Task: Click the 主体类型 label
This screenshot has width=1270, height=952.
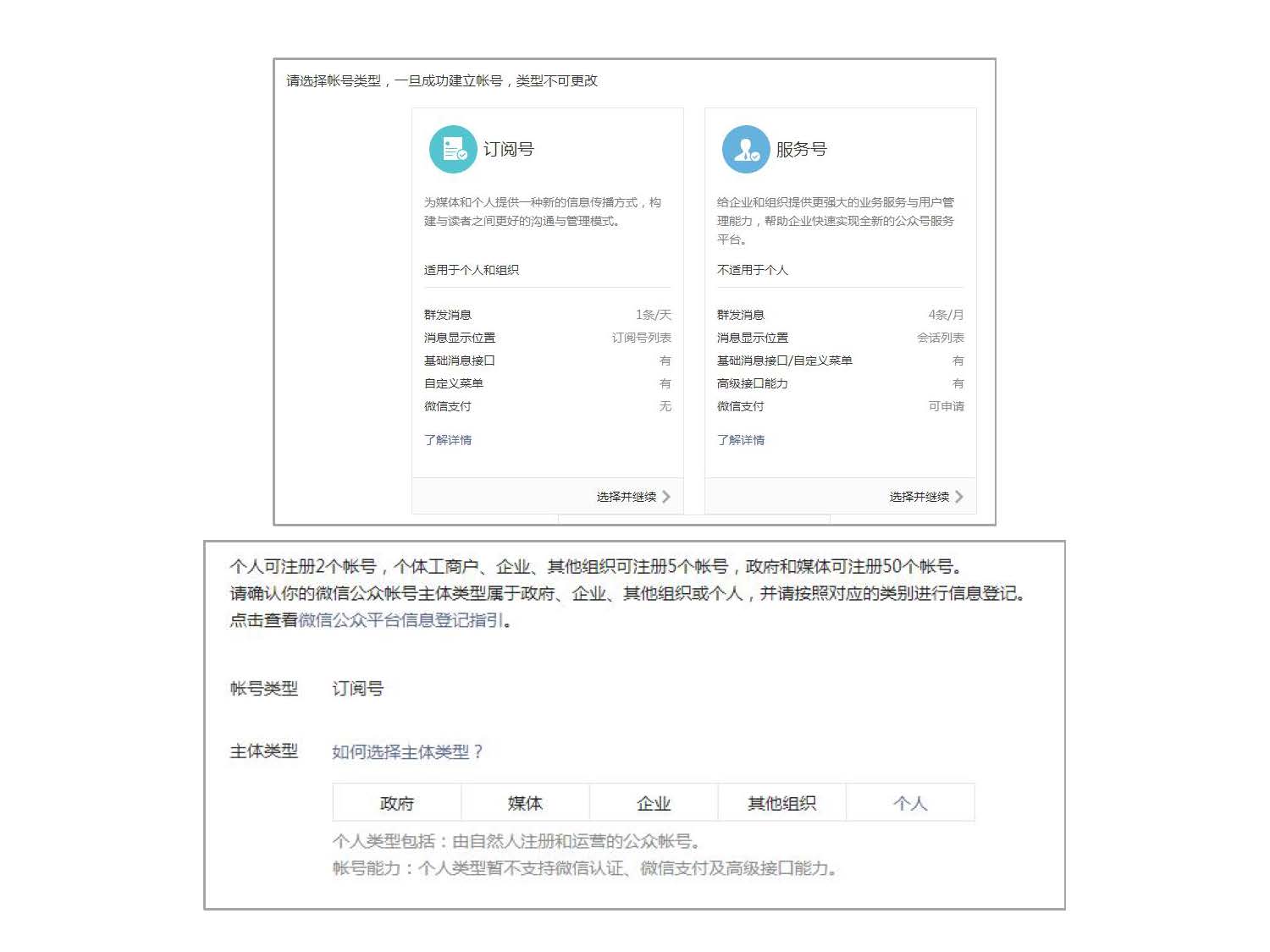Action: 264,751
